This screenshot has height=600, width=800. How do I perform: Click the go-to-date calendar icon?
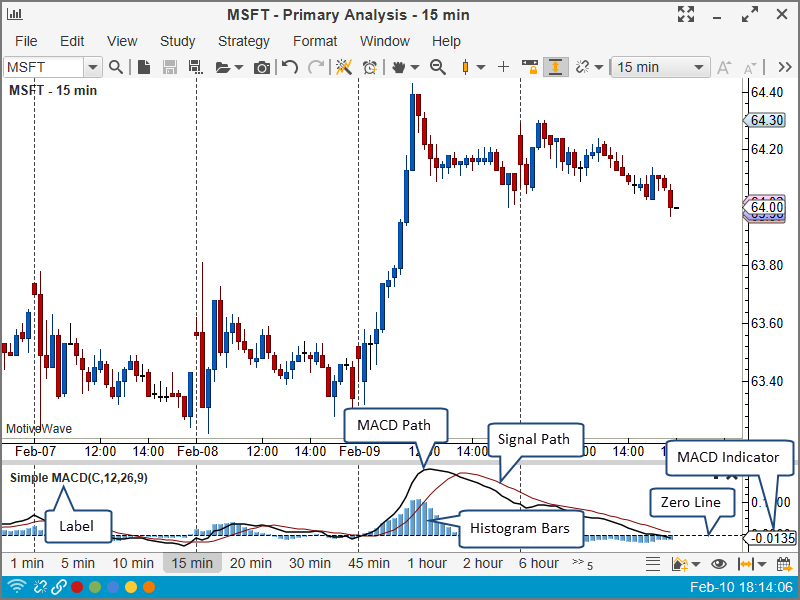[x=784, y=564]
